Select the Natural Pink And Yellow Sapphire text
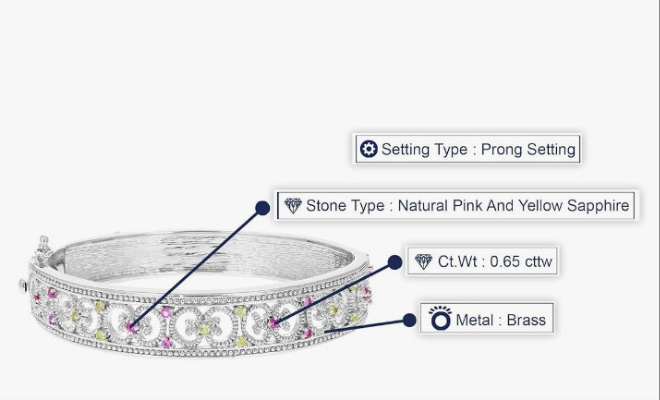Viewport: 660px width, 400px height. [513, 206]
